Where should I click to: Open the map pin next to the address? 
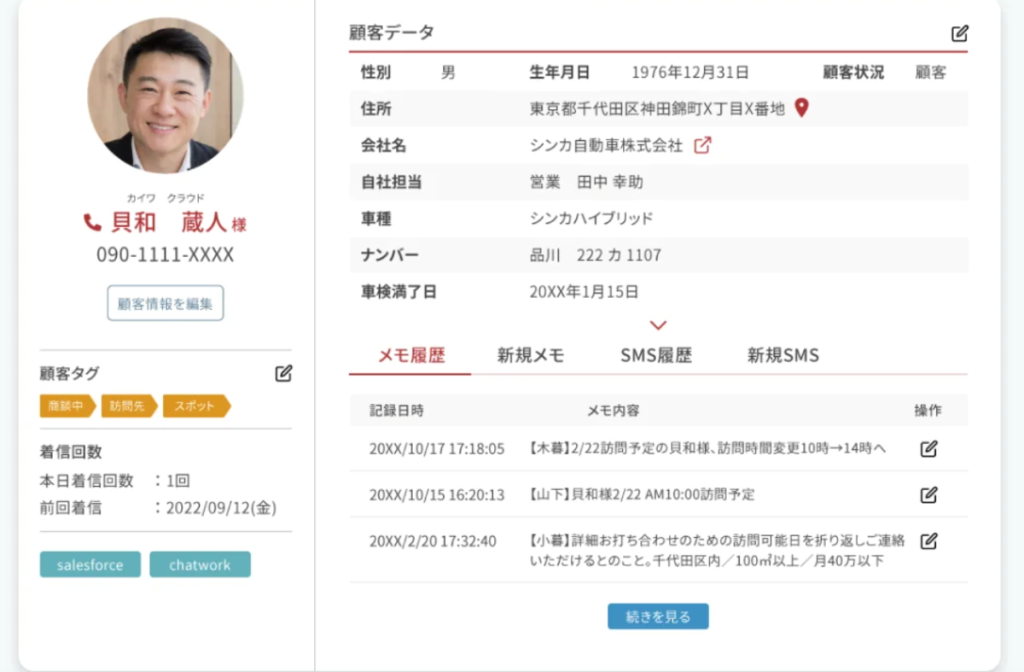tap(801, 108)
